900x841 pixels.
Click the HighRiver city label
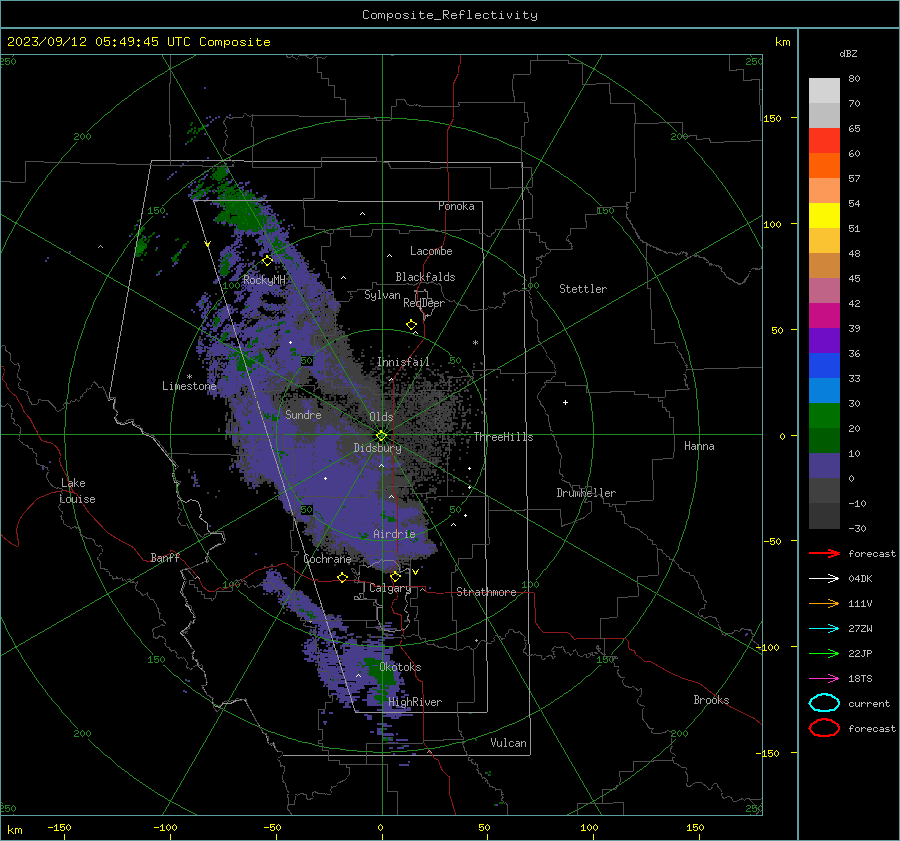click(x=415, y=702)
